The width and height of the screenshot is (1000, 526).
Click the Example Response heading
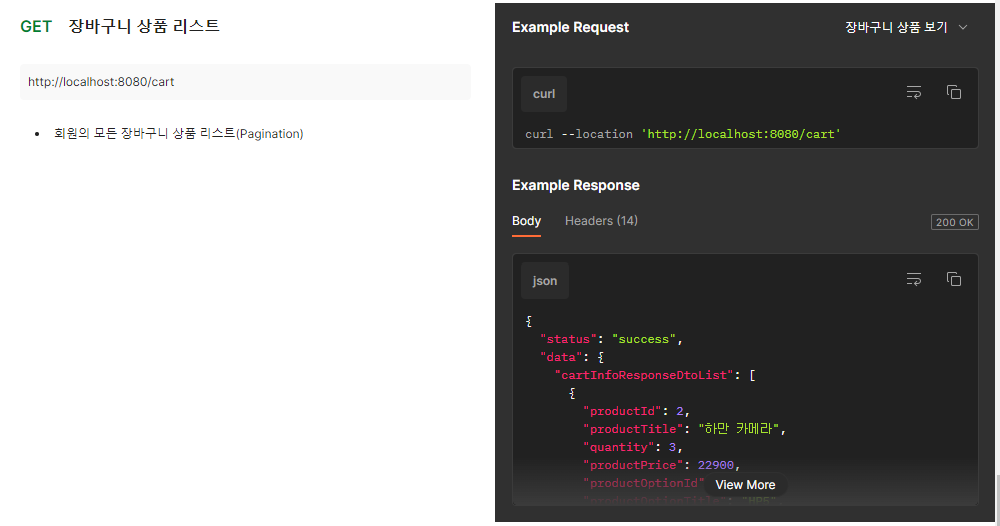tap(576, 186)
